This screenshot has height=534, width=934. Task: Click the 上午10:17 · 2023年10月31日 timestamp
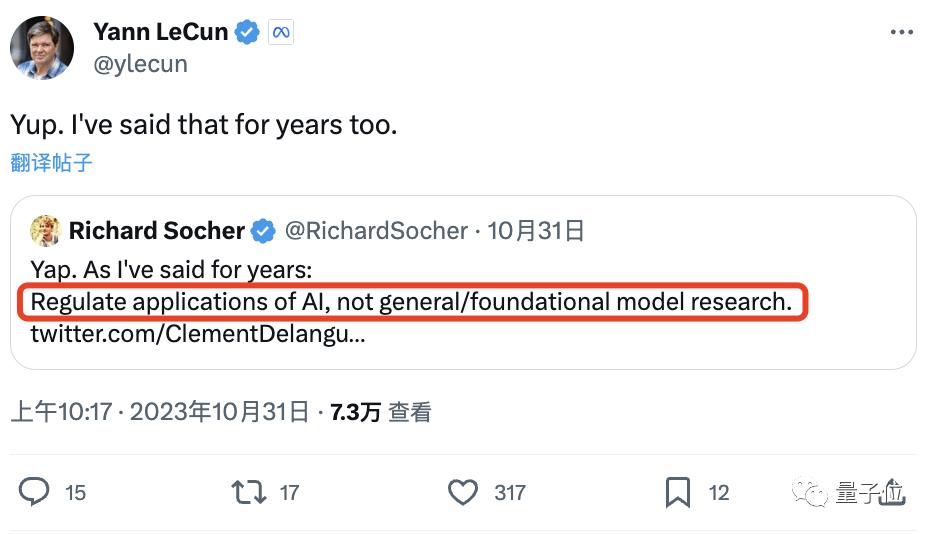160,411
